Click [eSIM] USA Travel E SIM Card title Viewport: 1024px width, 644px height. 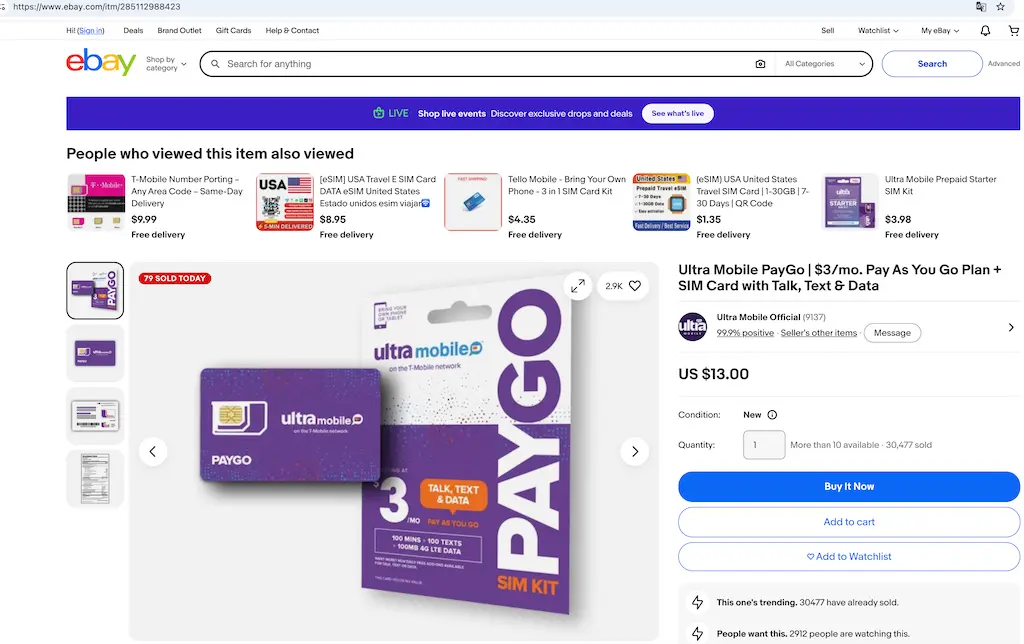377,191
